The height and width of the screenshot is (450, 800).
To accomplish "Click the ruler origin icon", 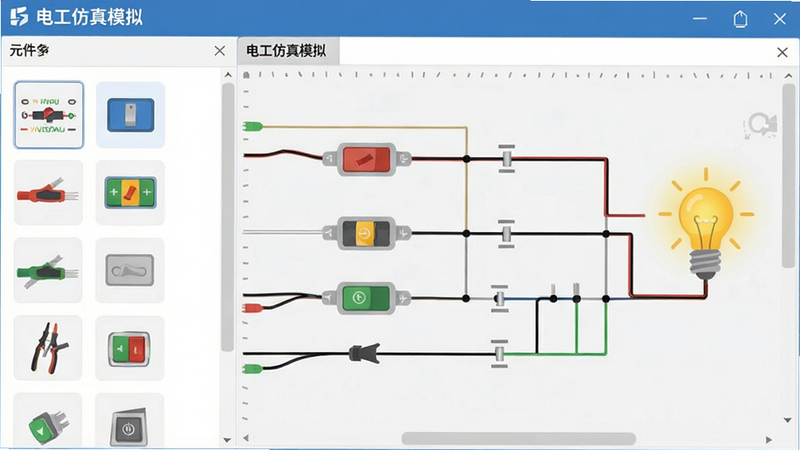I will 246,75.
